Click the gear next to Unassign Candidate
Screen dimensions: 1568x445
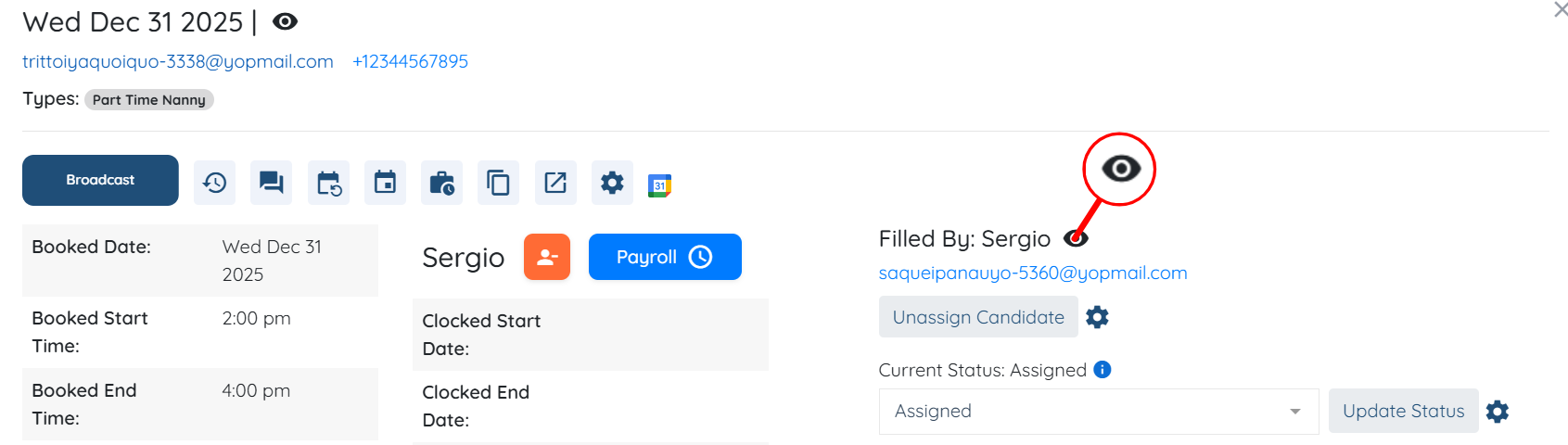1097,317
